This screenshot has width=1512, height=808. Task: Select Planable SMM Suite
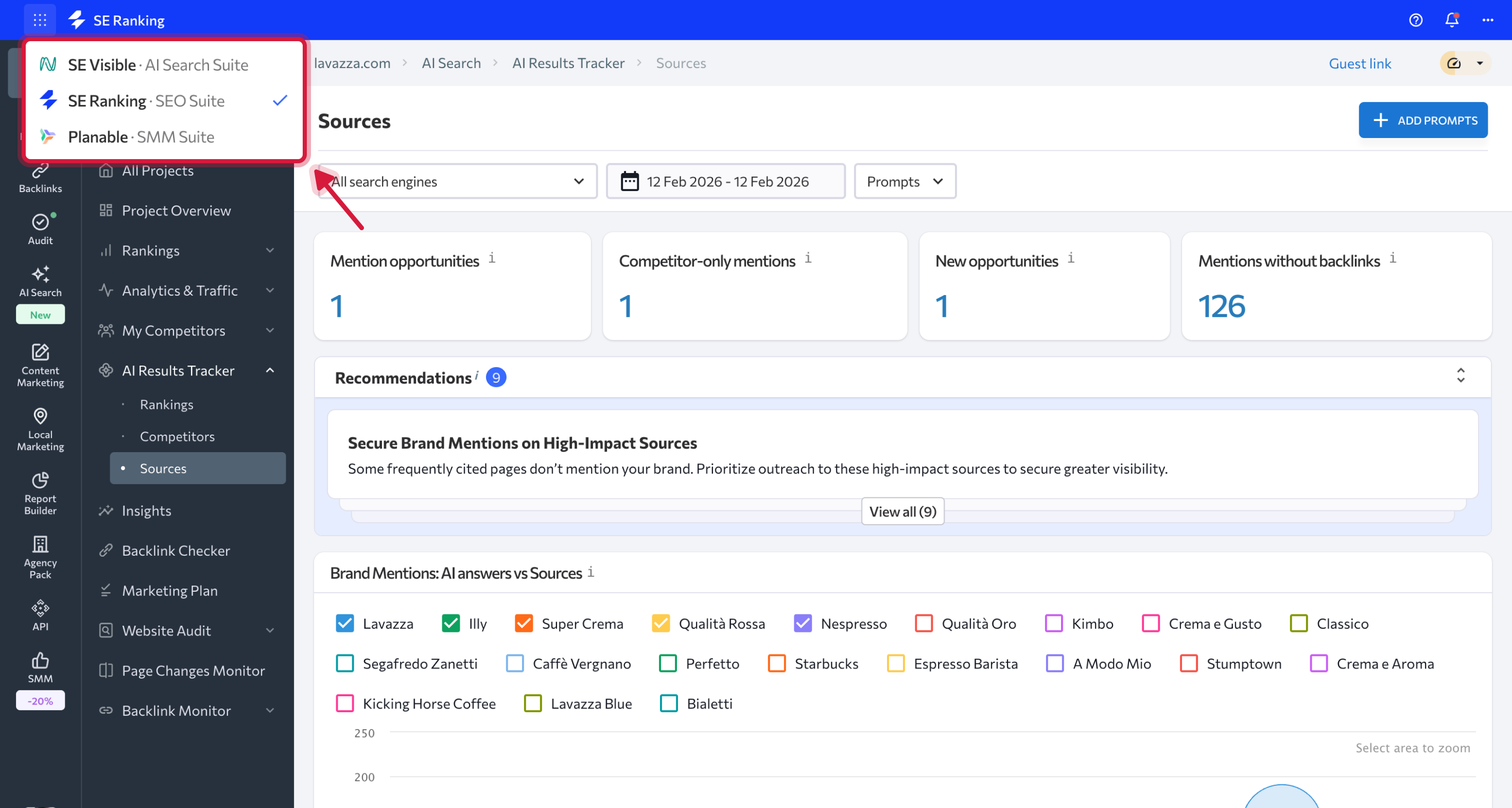[x=141, y=137]
